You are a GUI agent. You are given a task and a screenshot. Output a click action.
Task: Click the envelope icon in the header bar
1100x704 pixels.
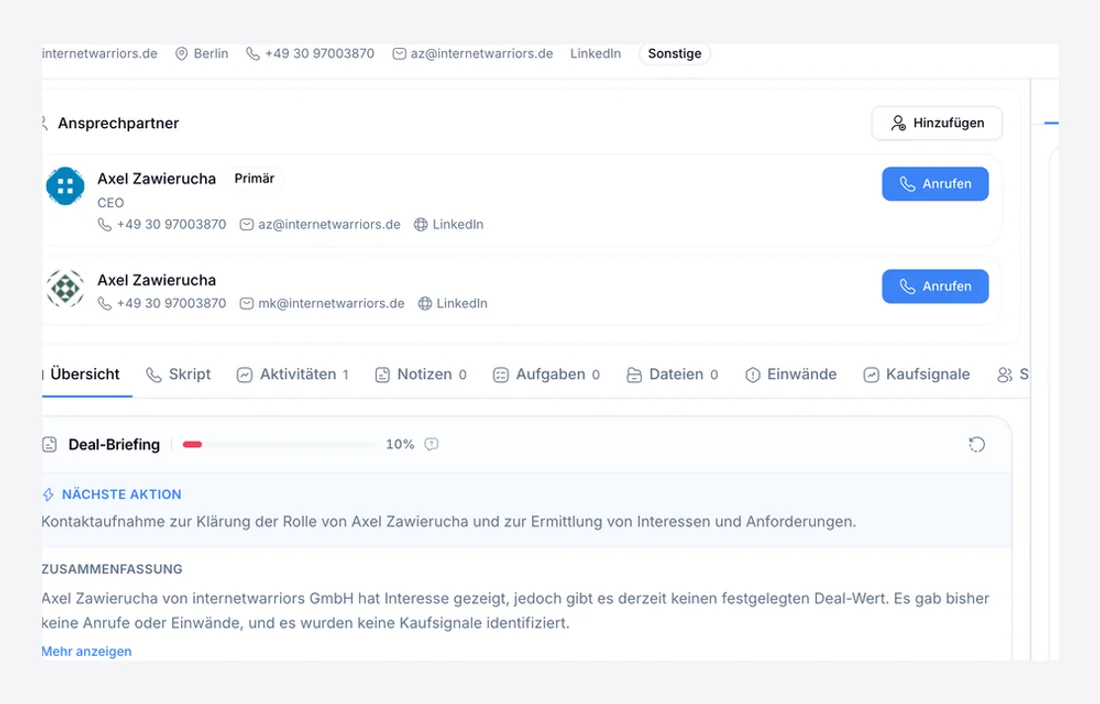pyautogui.click(x=399, y=54)
